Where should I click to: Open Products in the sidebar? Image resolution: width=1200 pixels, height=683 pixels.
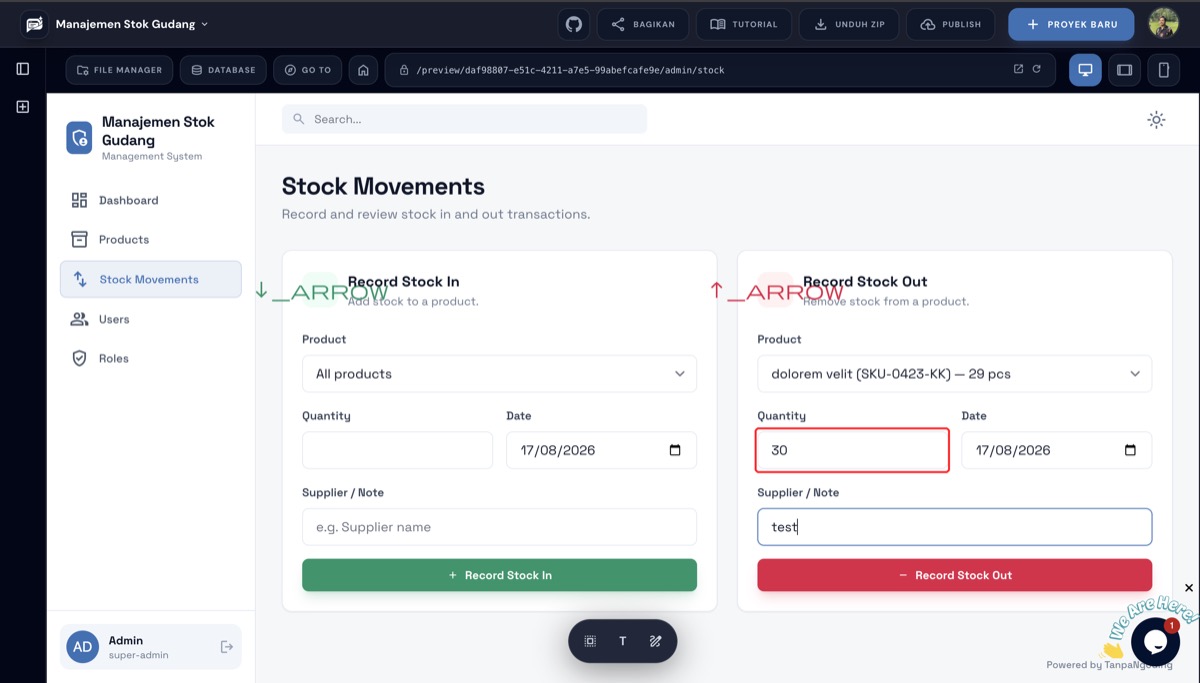tap(151, 240)
